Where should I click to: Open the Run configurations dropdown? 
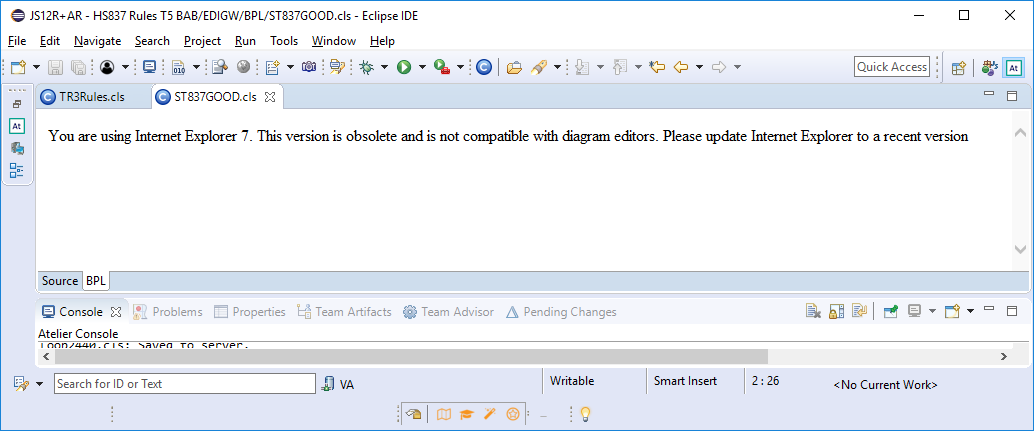point(422,67)
